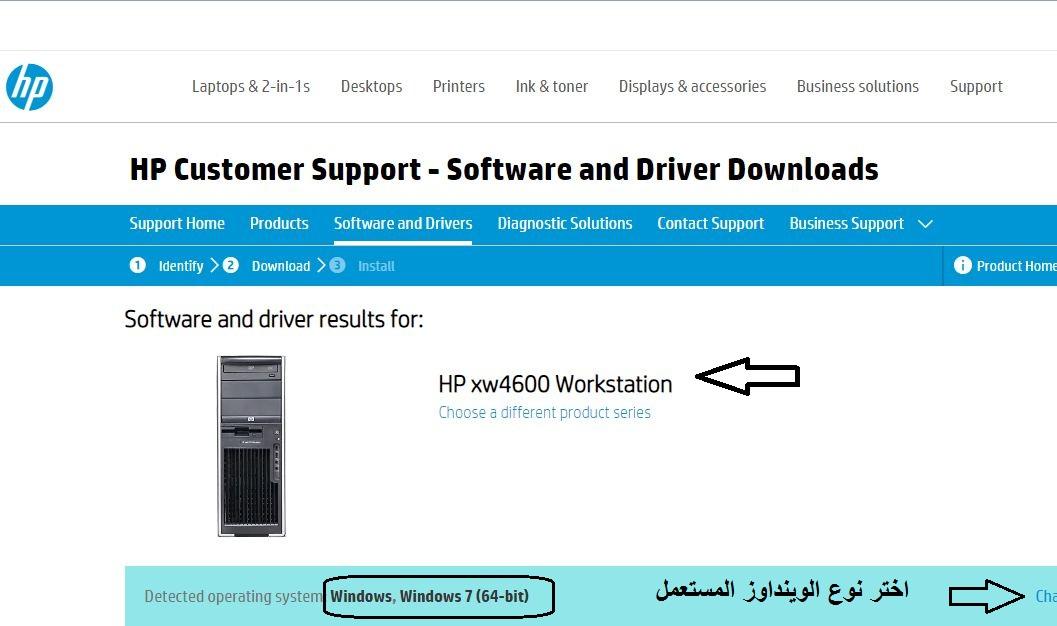This screenshot has height=626, width=1057.
Task: Click Software and driver results heading
Action: (x=274, y=319)
